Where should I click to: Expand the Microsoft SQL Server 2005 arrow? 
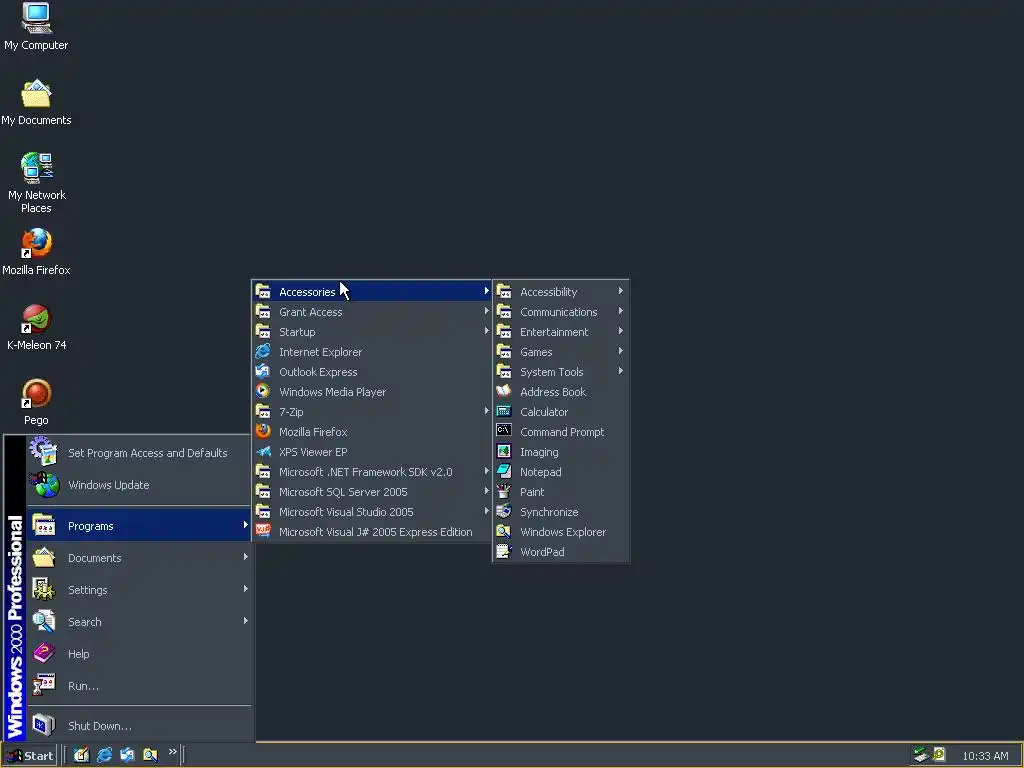click(487, 491)
